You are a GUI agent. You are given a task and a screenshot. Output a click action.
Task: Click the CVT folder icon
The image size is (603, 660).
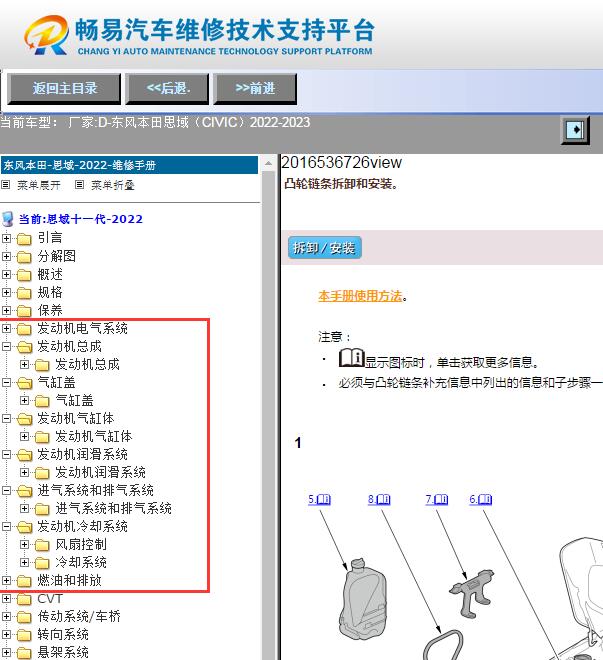24,599
